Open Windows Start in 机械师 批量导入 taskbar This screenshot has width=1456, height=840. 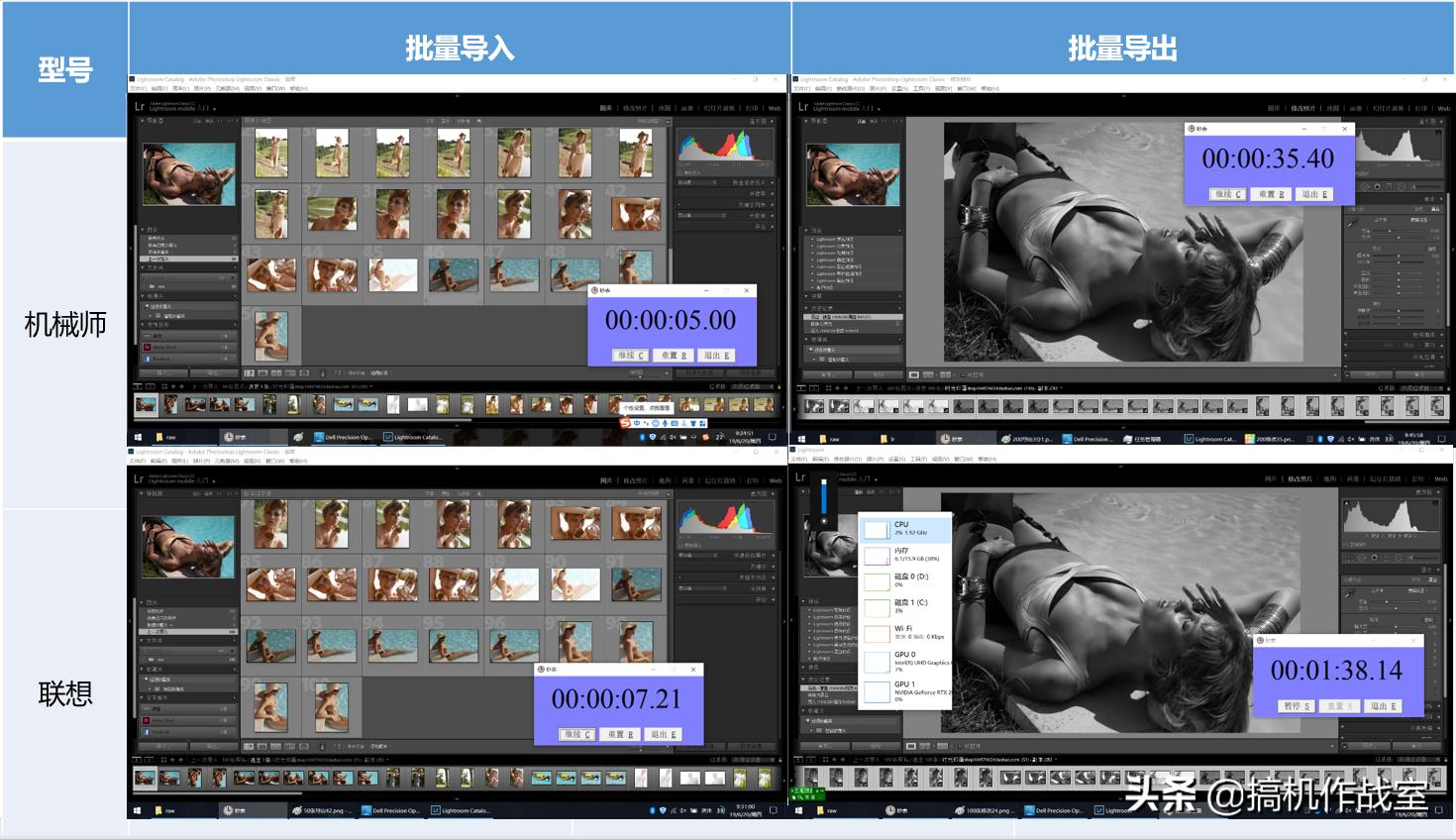(x=137, y=437)
